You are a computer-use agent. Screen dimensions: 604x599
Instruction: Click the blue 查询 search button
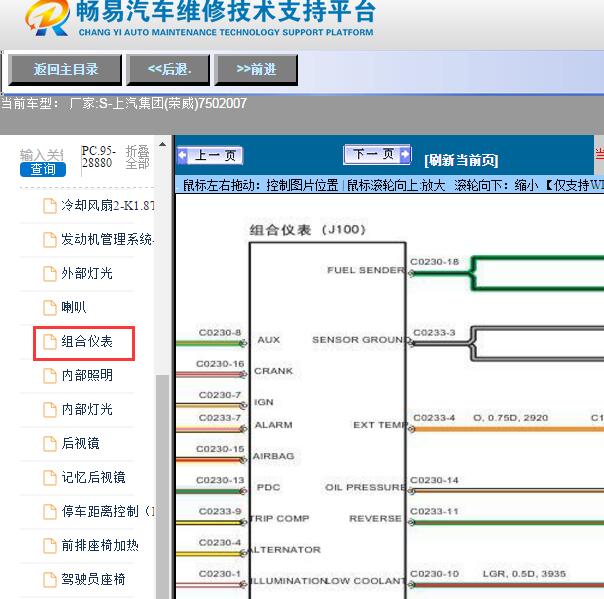coord(43,169)
